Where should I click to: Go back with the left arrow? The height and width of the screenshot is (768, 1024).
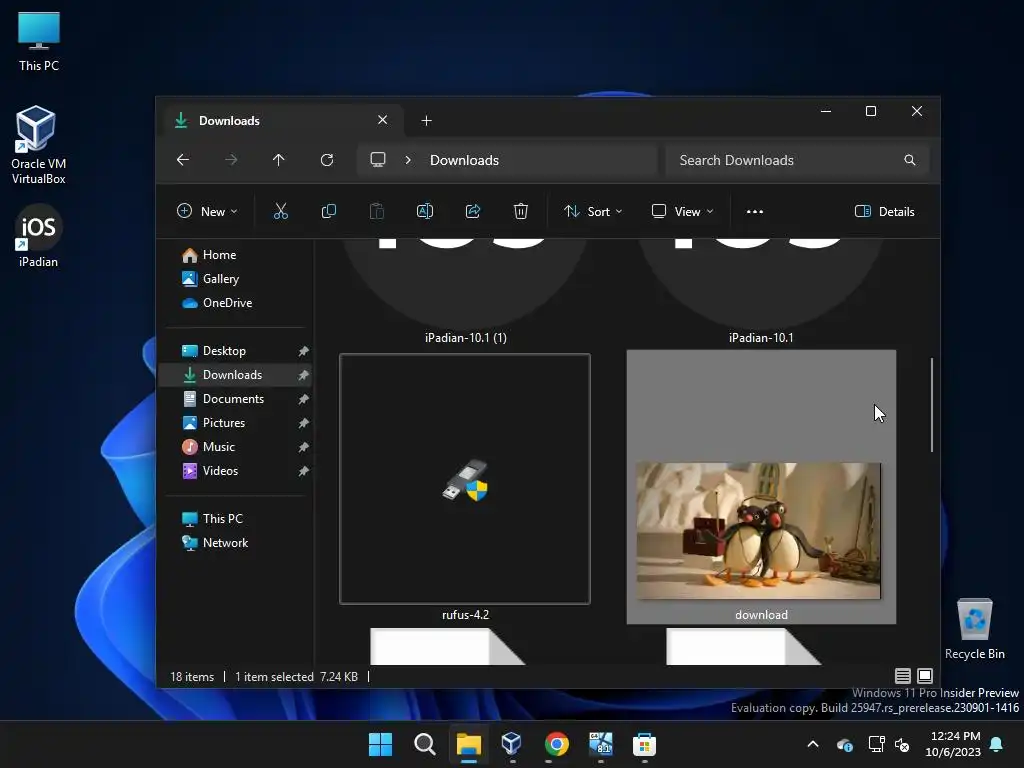click(183, 159)
